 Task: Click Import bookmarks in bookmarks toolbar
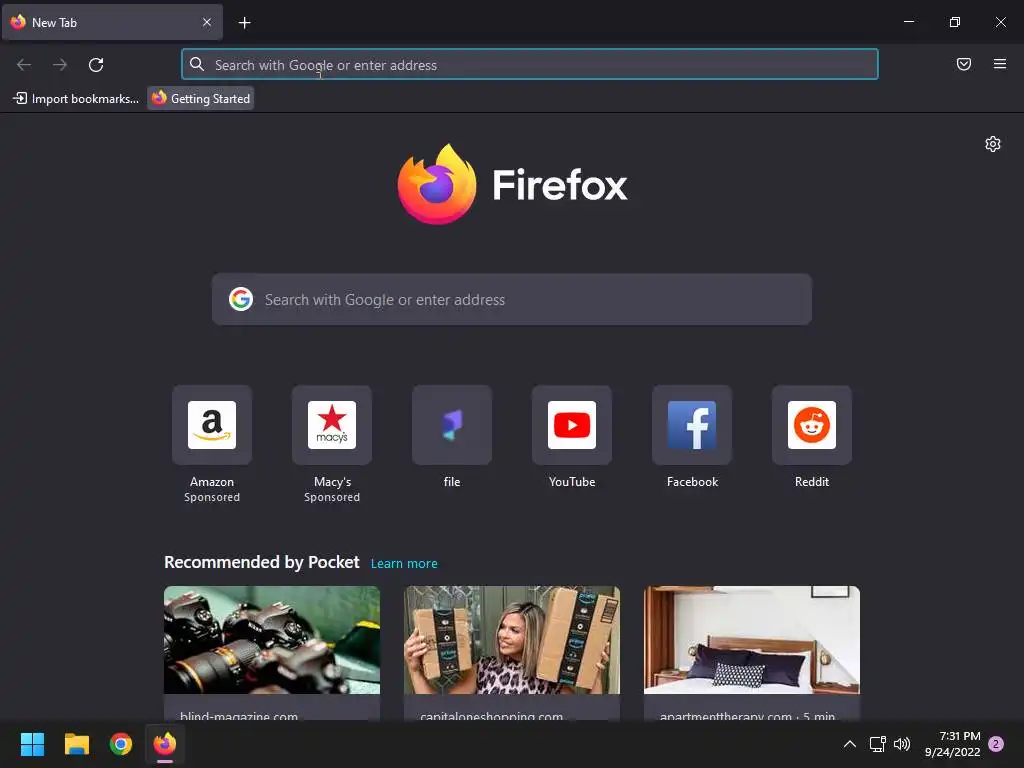pyautogui.click(x=76, y=99)
